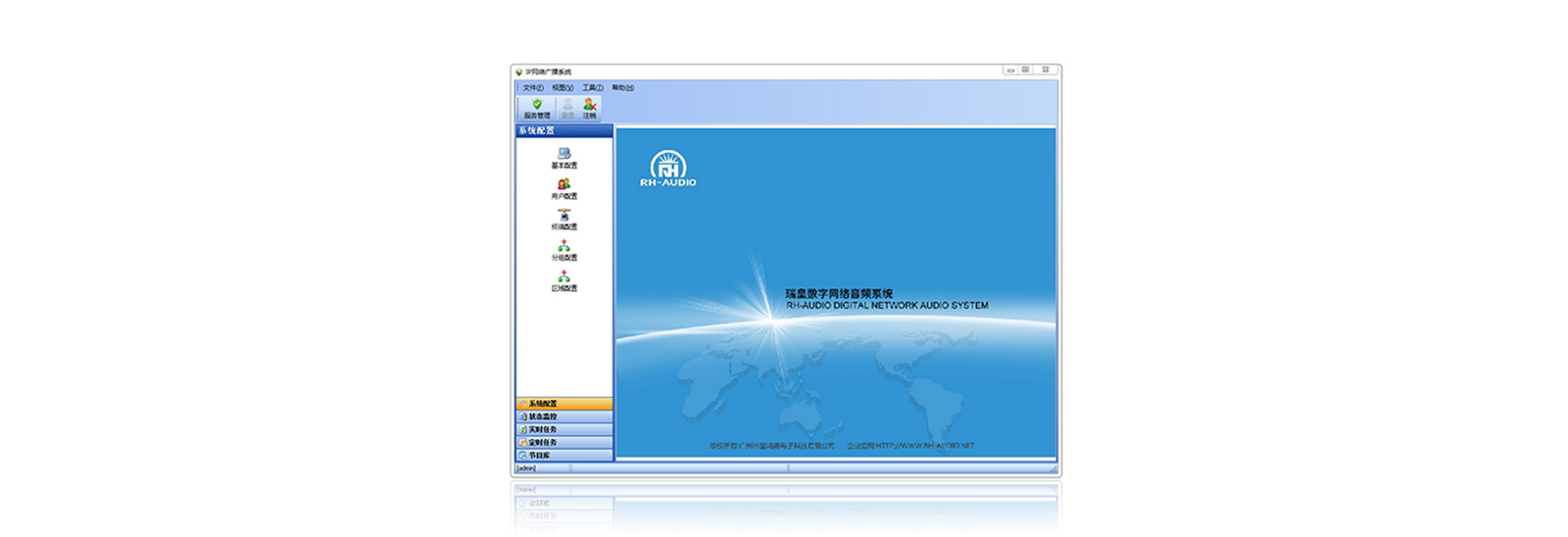
Task: Click the RH-AUDIO DIGITAL NETWORK AUDIO SYSTEM text
Action: click(x=887, y=306)
